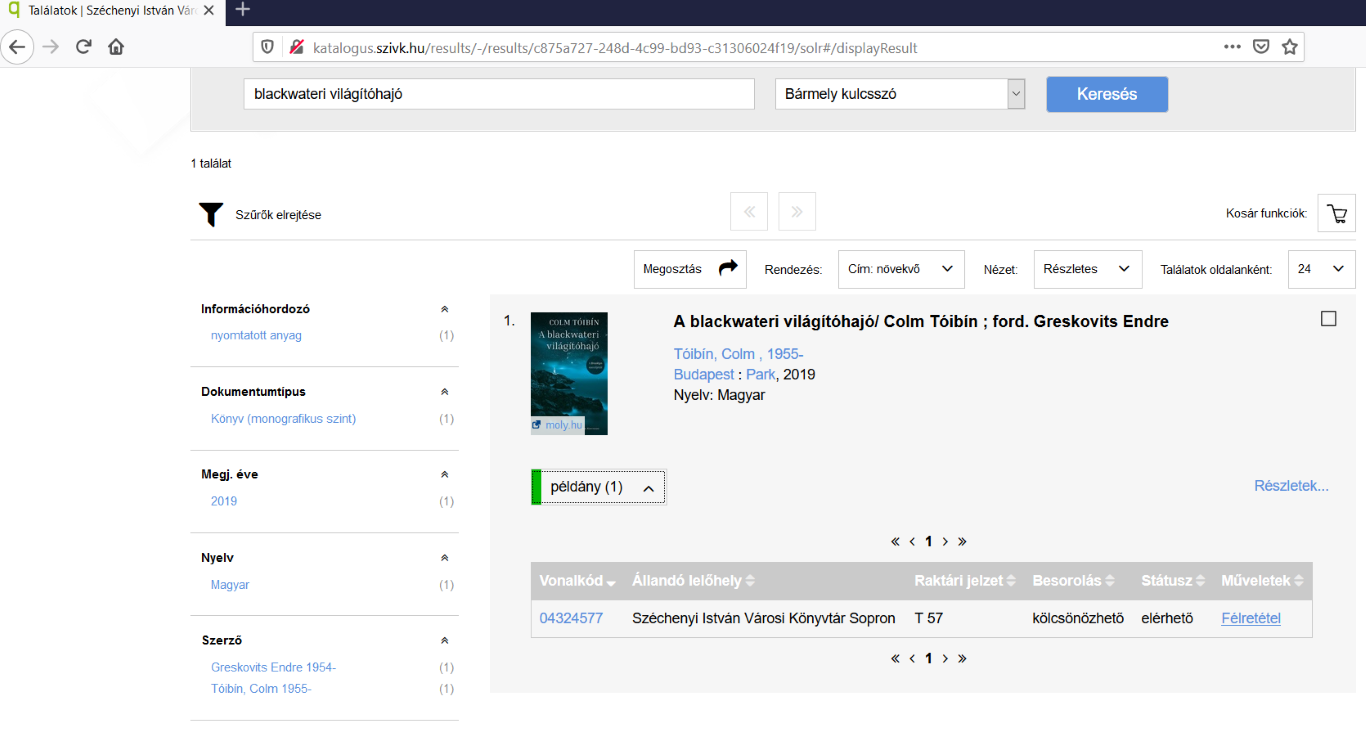Filter by Könyv (monografikus szint)
1366x733 pixels.
(283, 418)
